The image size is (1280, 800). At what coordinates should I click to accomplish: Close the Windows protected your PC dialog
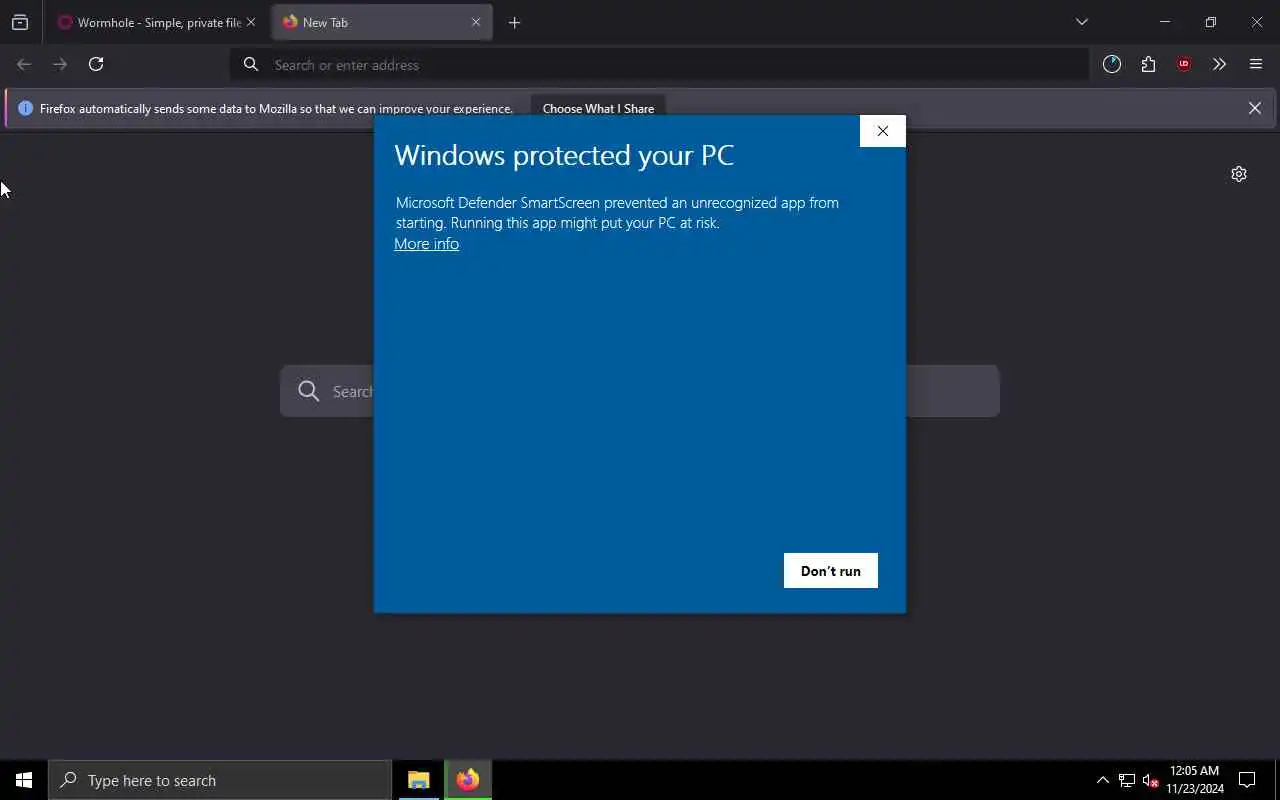click(x=882, y=131)
